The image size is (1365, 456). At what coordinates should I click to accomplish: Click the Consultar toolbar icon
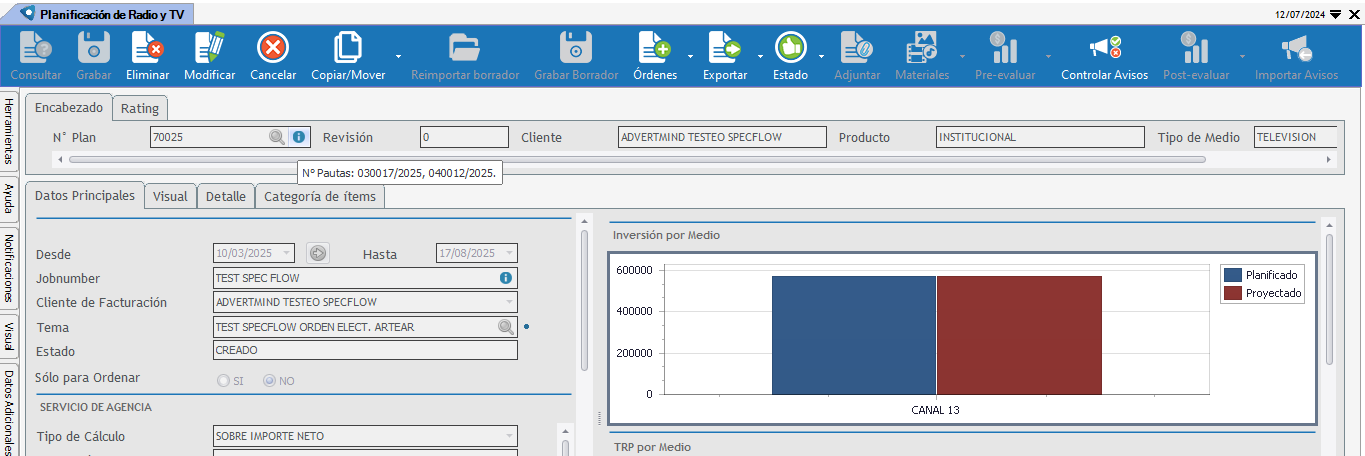click(x=36, y=47)
